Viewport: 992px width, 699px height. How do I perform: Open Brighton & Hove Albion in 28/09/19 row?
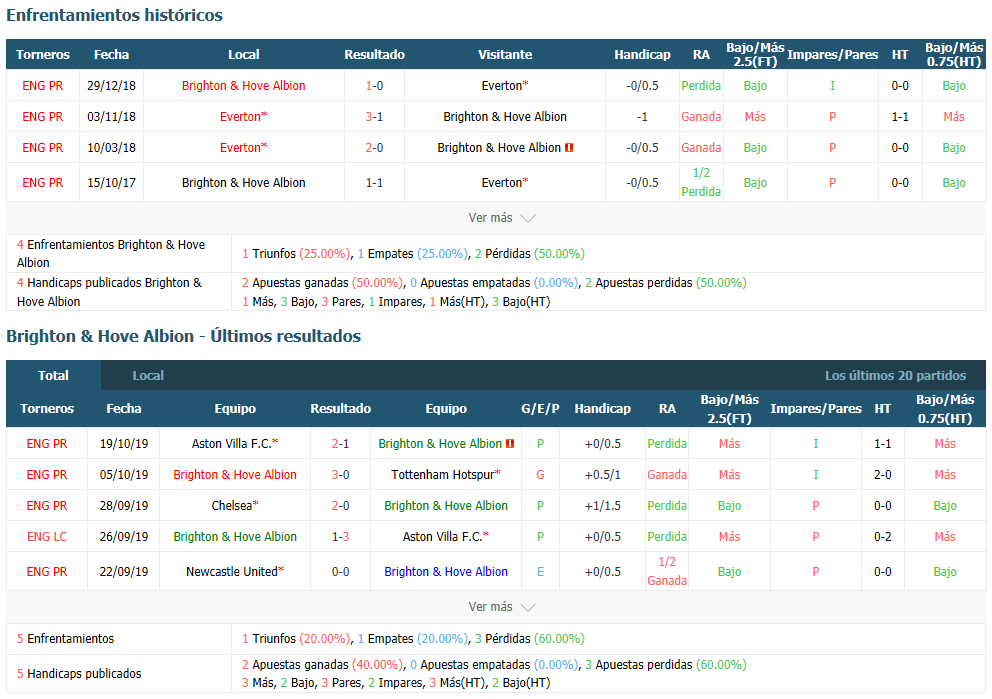coord(446,505)
